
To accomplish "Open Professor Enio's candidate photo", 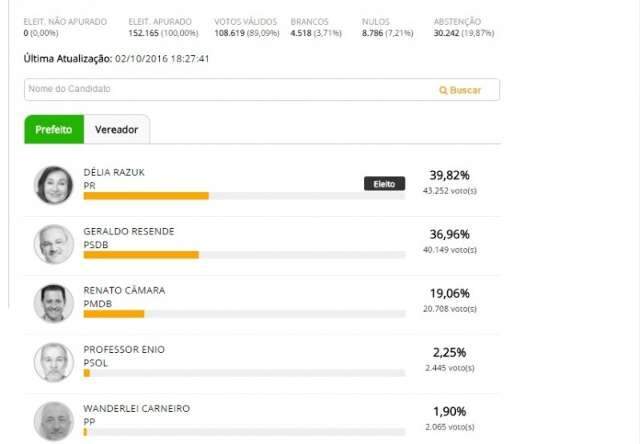I will pos(53,362).
